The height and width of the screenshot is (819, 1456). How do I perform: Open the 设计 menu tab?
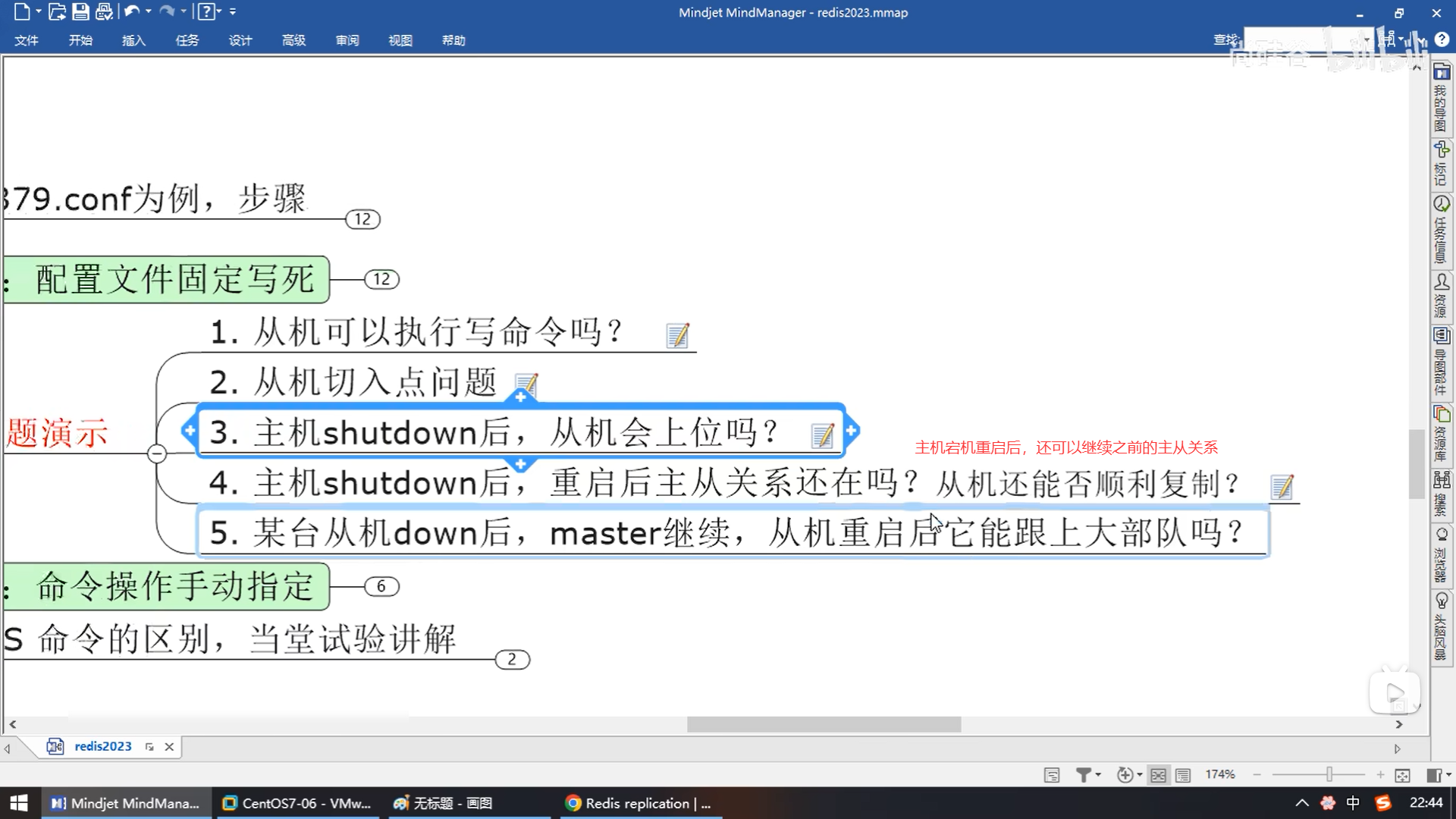coord(240,40)
